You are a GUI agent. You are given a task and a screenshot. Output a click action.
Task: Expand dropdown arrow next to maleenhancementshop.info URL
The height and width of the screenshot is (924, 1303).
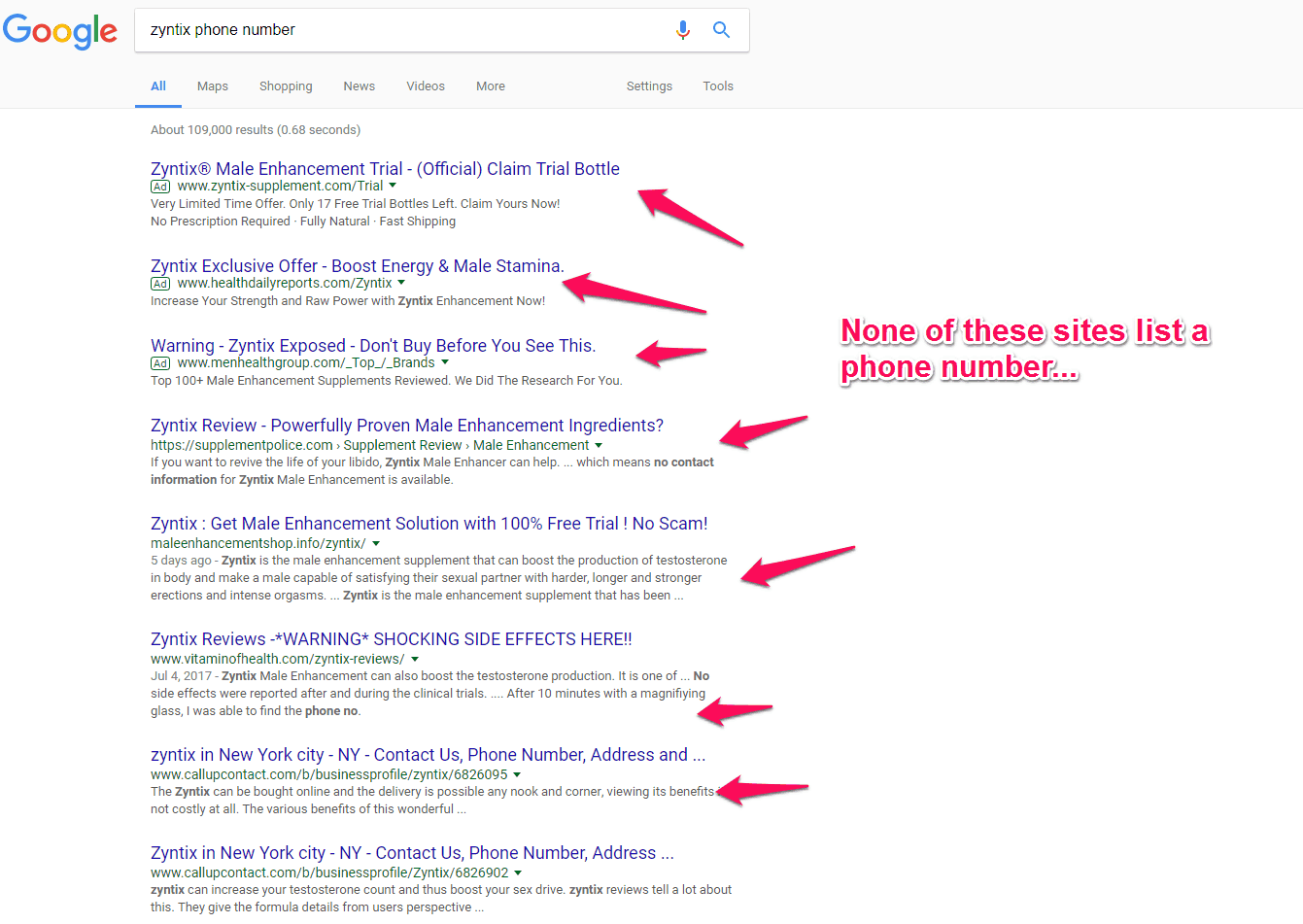tap(376, 543)
